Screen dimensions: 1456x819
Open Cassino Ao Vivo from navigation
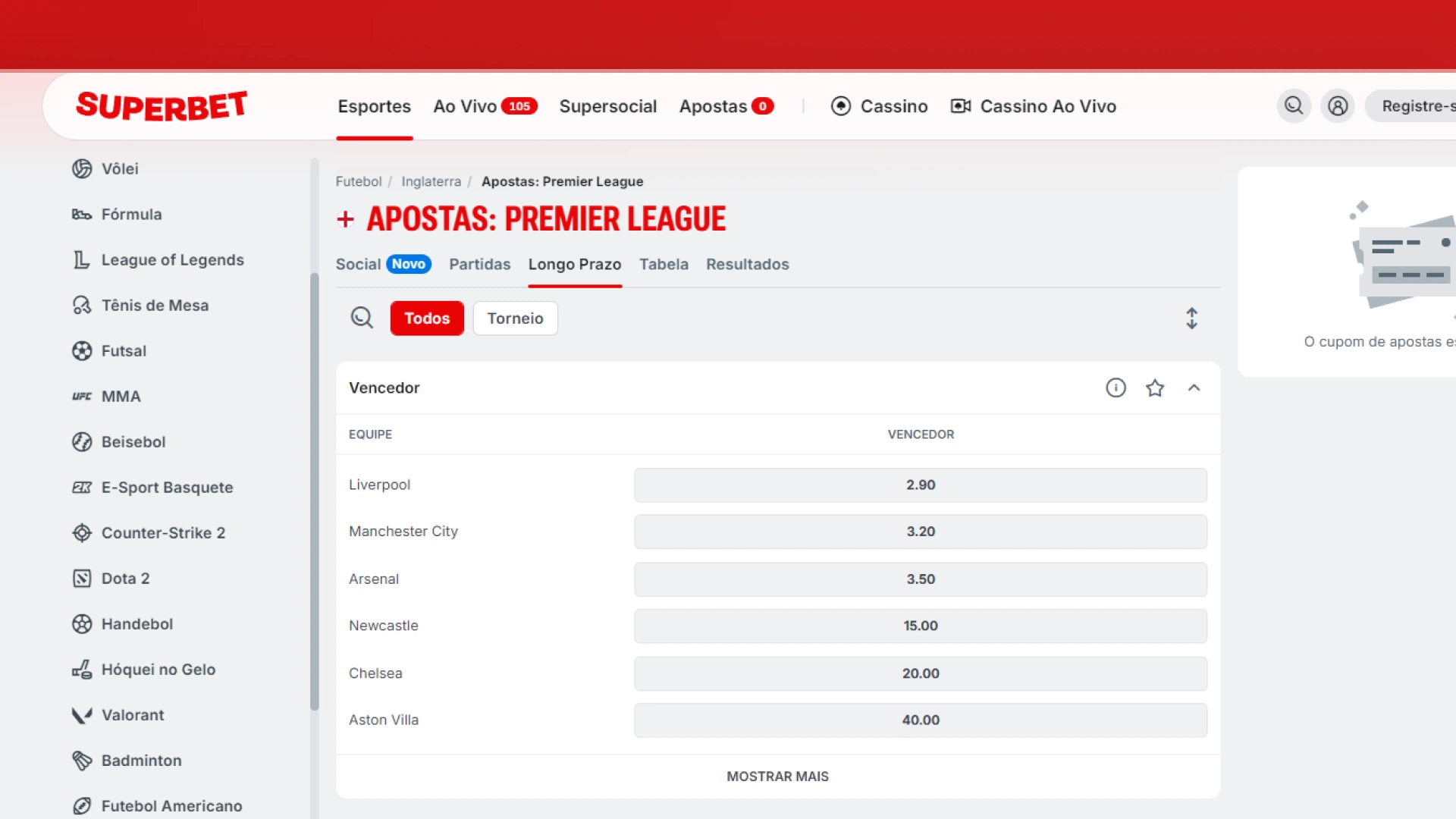click(x=1034, y=106)
